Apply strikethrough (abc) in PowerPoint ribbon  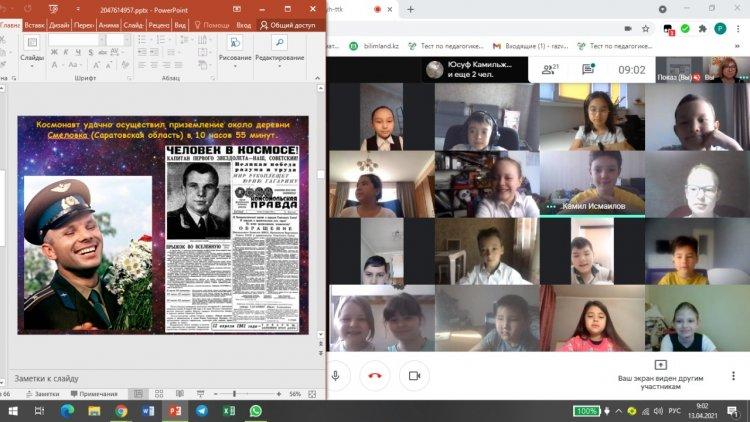(x=102, y=52)
